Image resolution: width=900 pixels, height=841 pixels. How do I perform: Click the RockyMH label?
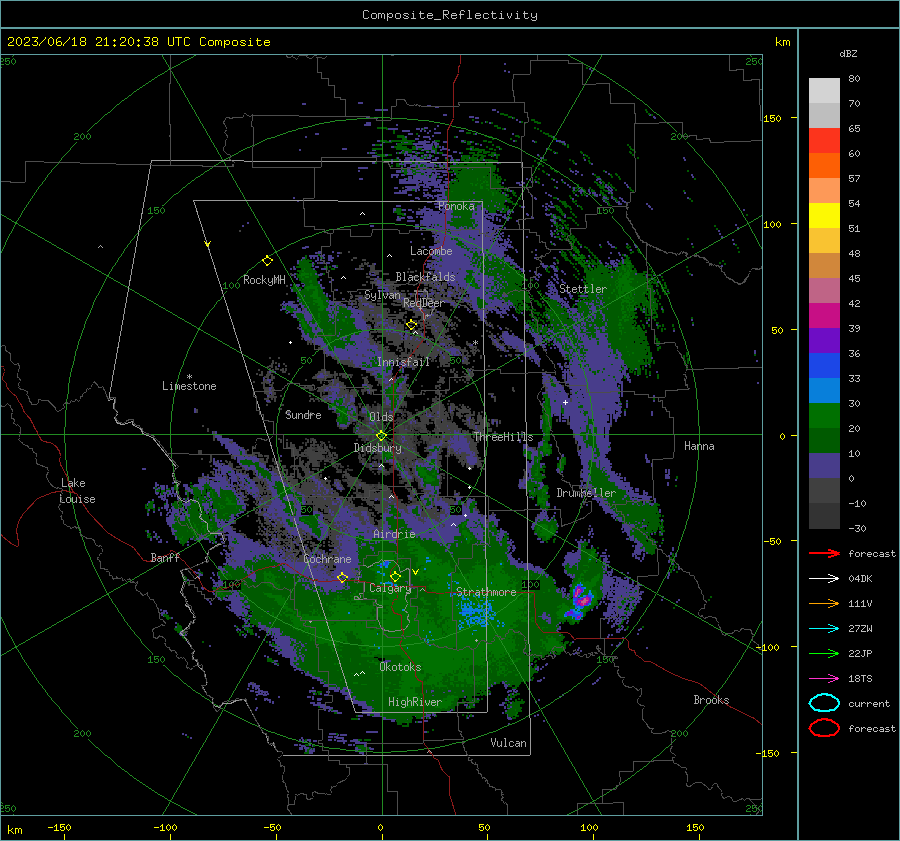(x=264, y=280)
